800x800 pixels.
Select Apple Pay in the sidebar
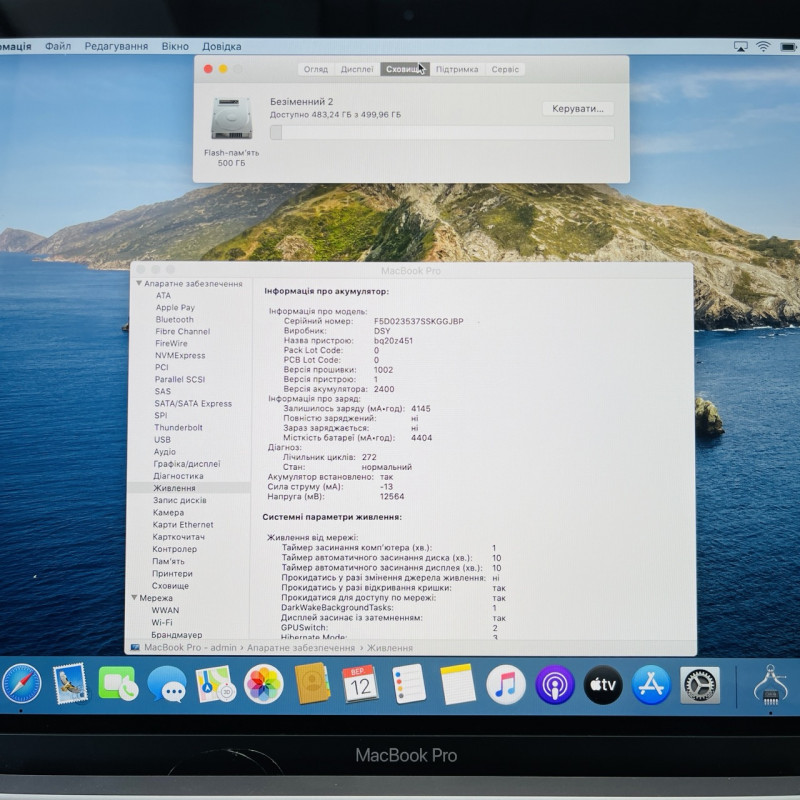[x=175, y=308]
